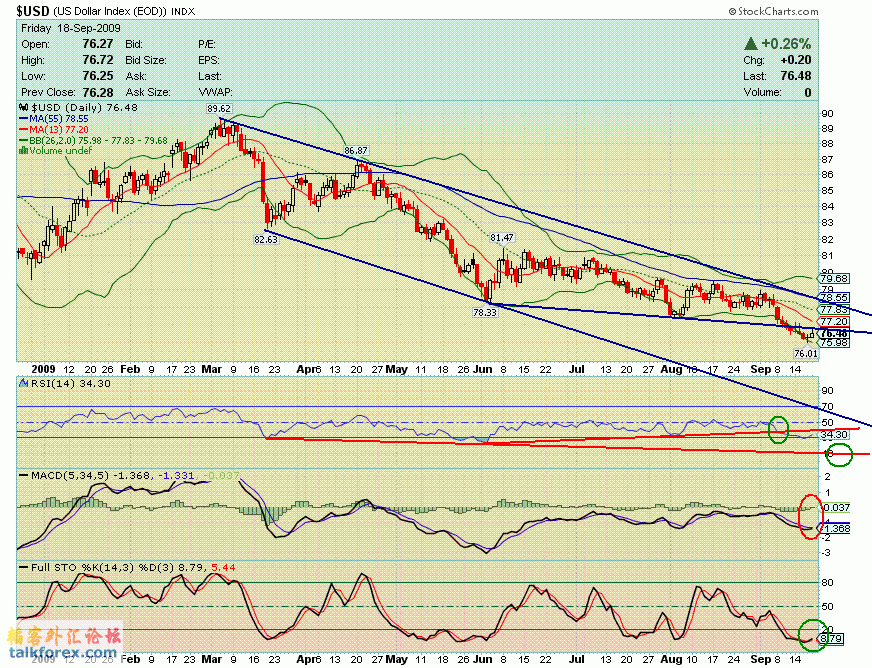Click the -1.368 MACD axis tag
Image resolution: width=872 pixels, height=668 pixels.
click(x=836, y=528)
